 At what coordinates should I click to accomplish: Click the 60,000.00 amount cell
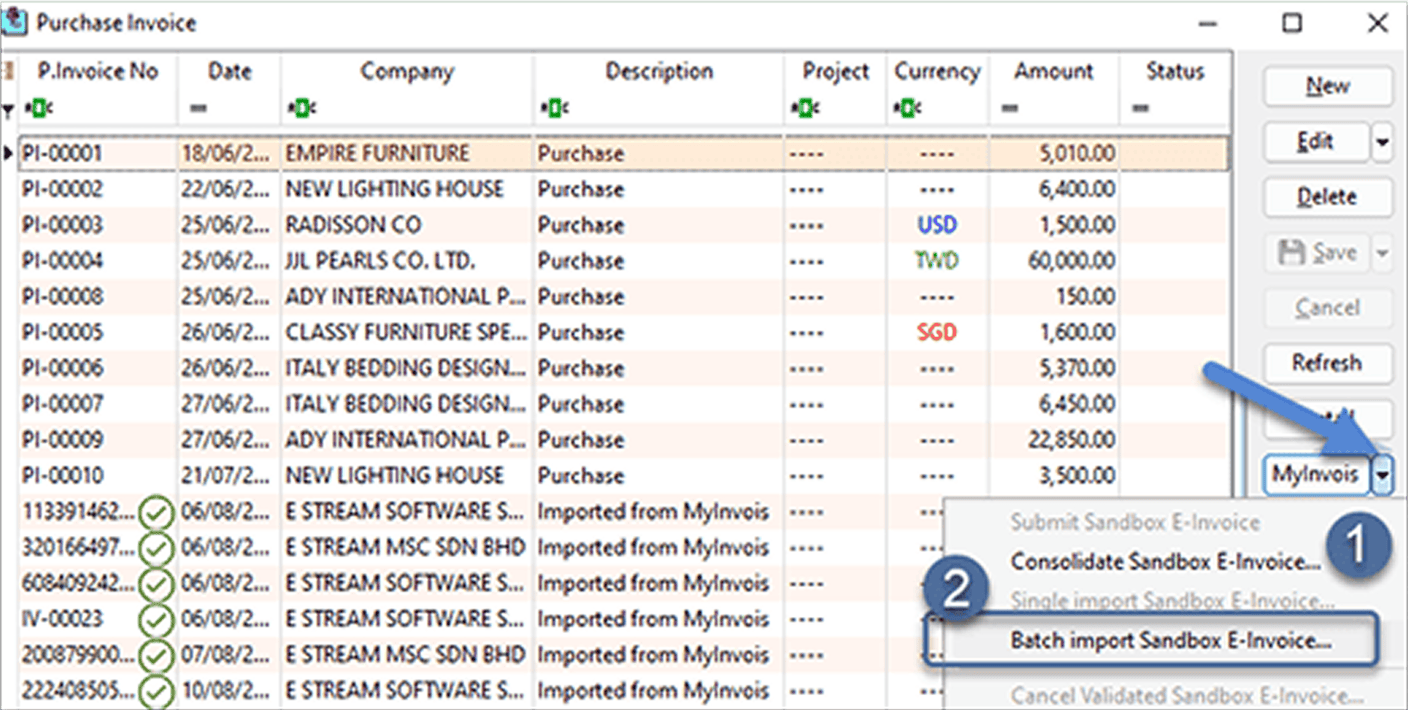point(1054,261)
